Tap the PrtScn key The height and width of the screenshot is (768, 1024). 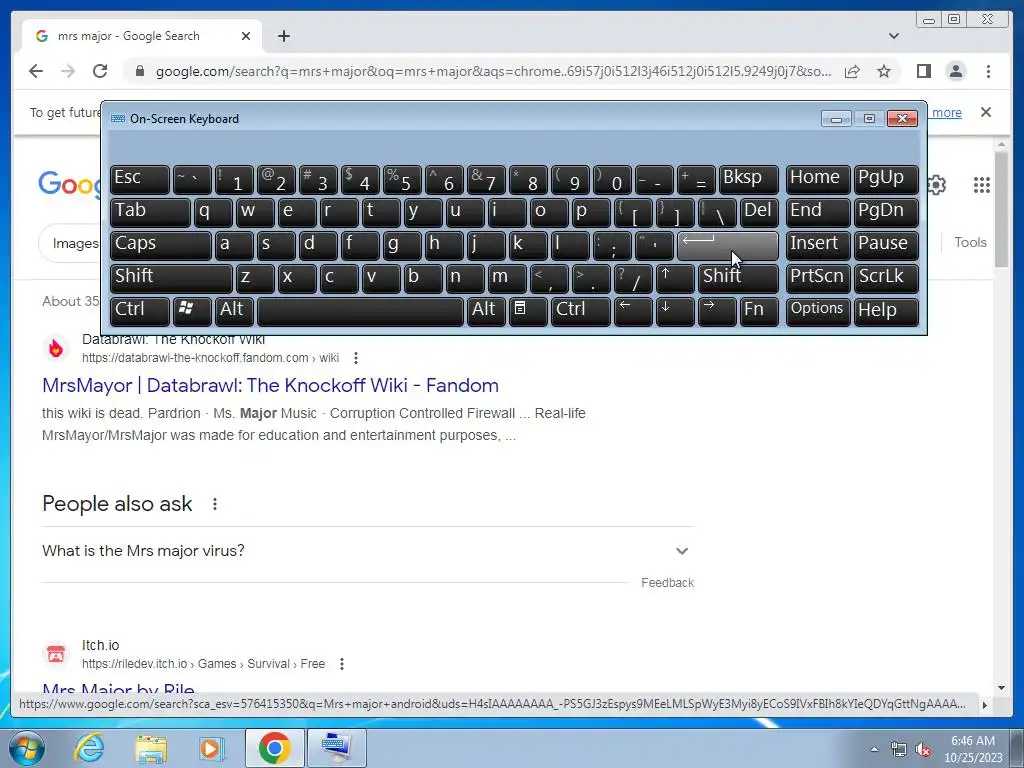coord(818,278)
